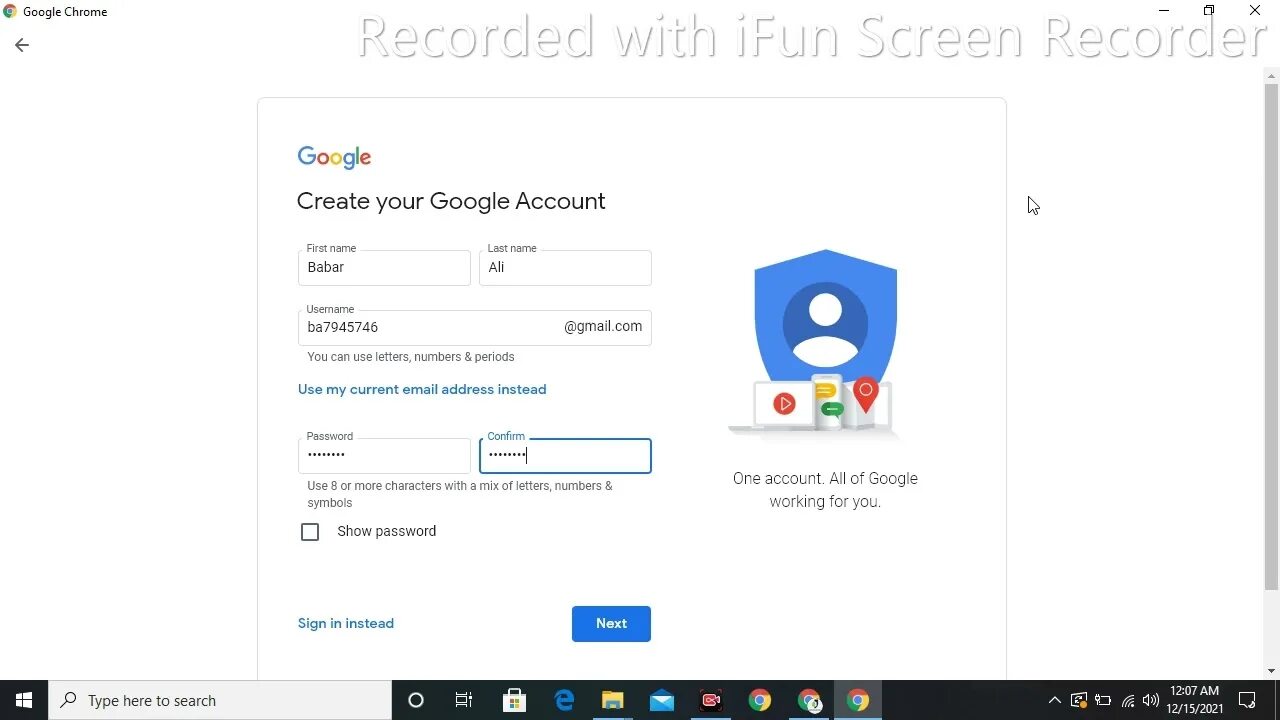Click the Sign in instead link

[x=346, y=623]
